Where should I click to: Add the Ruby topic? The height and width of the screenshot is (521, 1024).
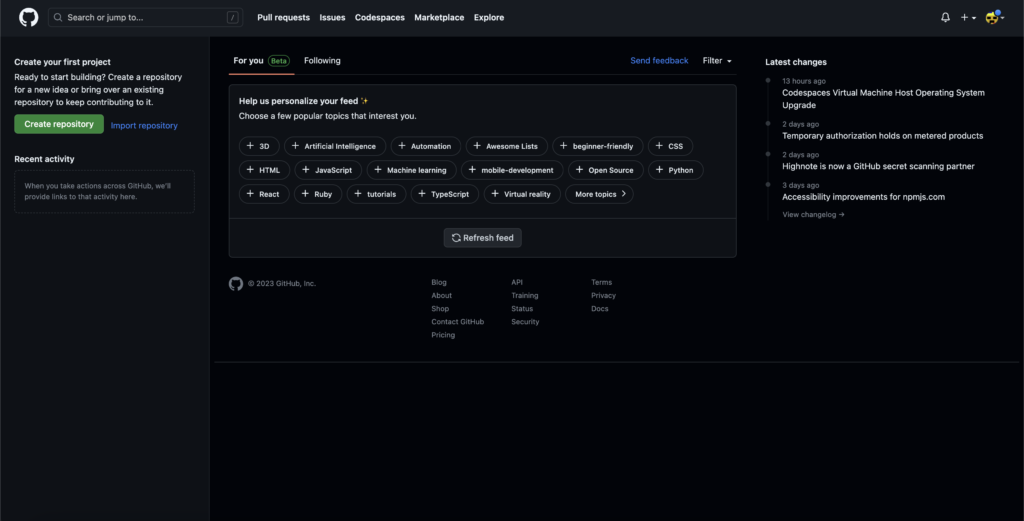pos(318,194)
